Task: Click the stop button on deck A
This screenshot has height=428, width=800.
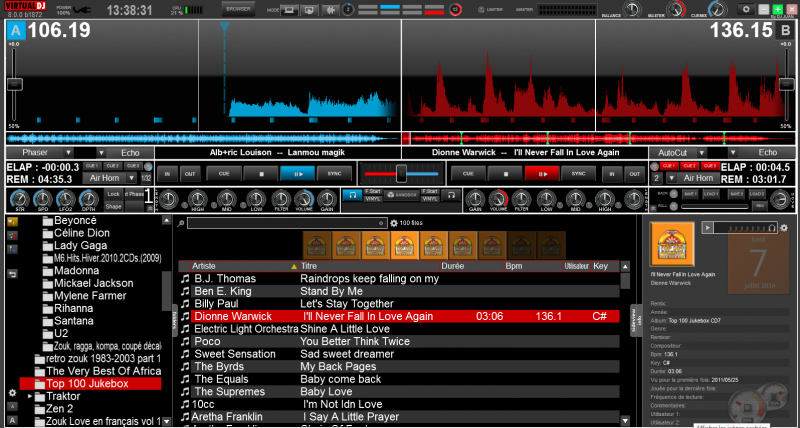Action: pyautogui.click(x=261, y=172)
